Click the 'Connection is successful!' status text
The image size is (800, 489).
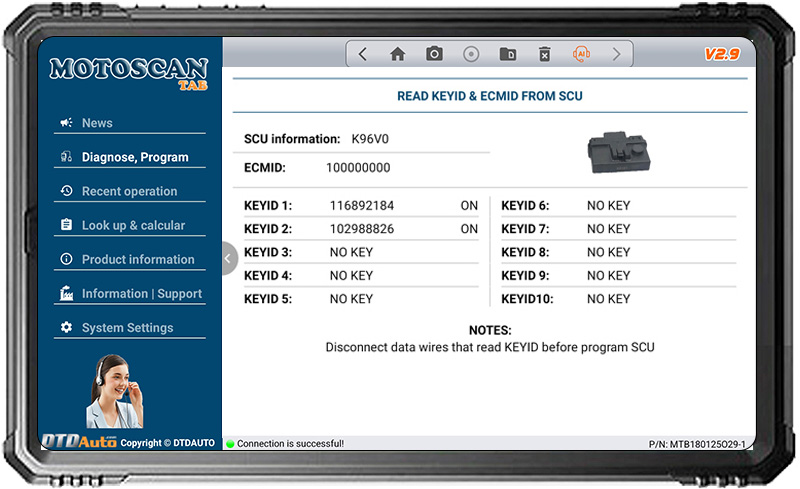coord(290,444)
